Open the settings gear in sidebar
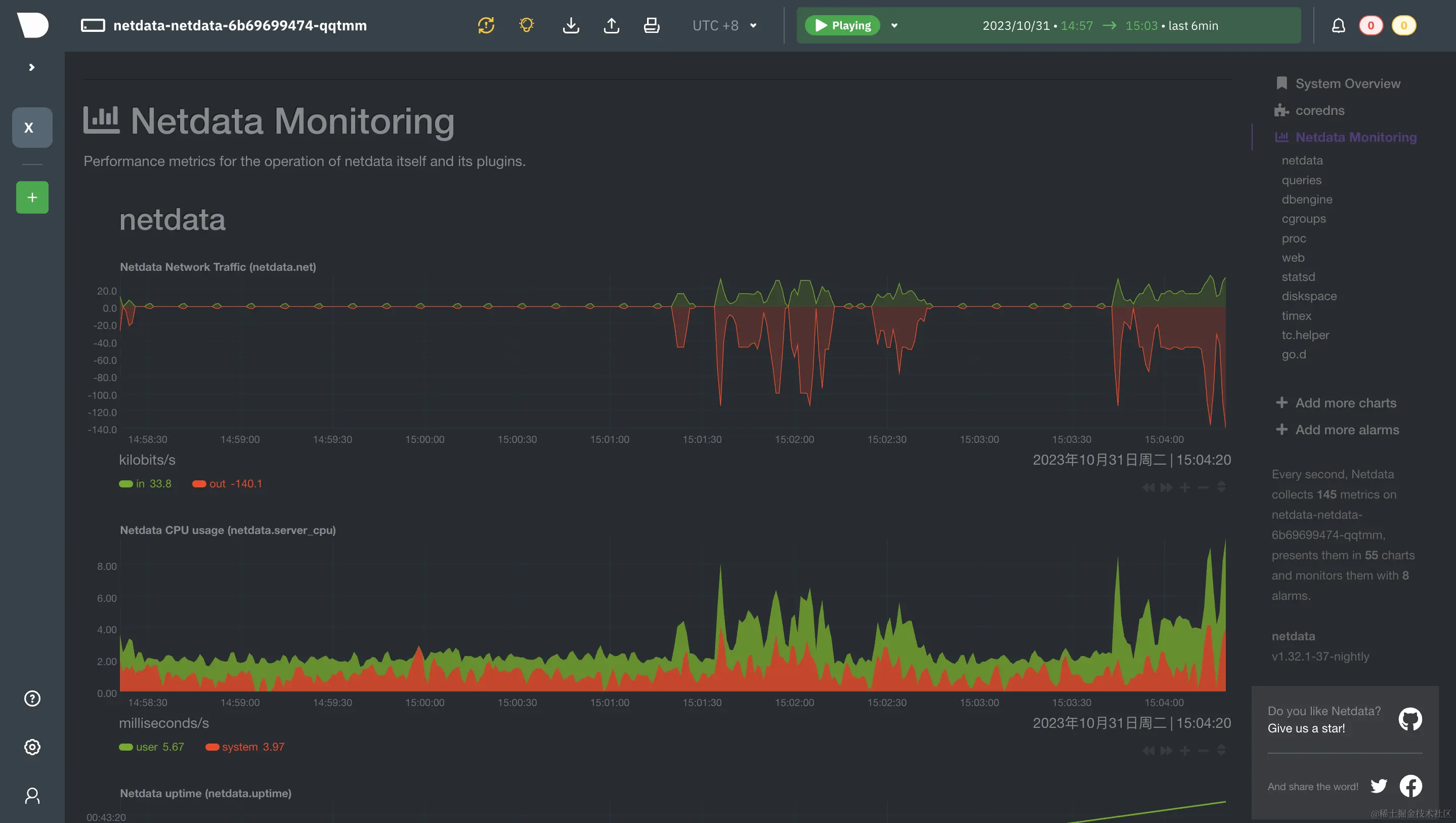This screenshot has width=1456, height=823. click(x=32, y=747)
